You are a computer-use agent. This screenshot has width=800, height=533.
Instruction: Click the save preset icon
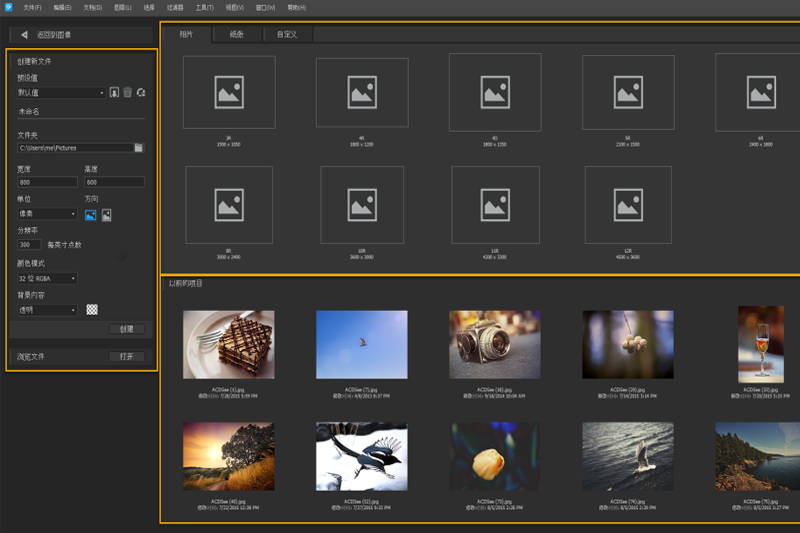tap(114, 93)
